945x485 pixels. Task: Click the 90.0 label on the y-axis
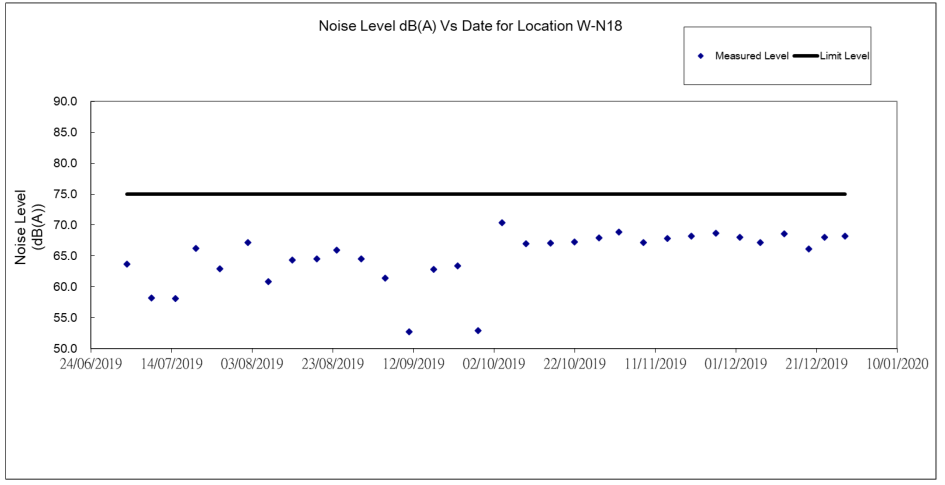66,102
